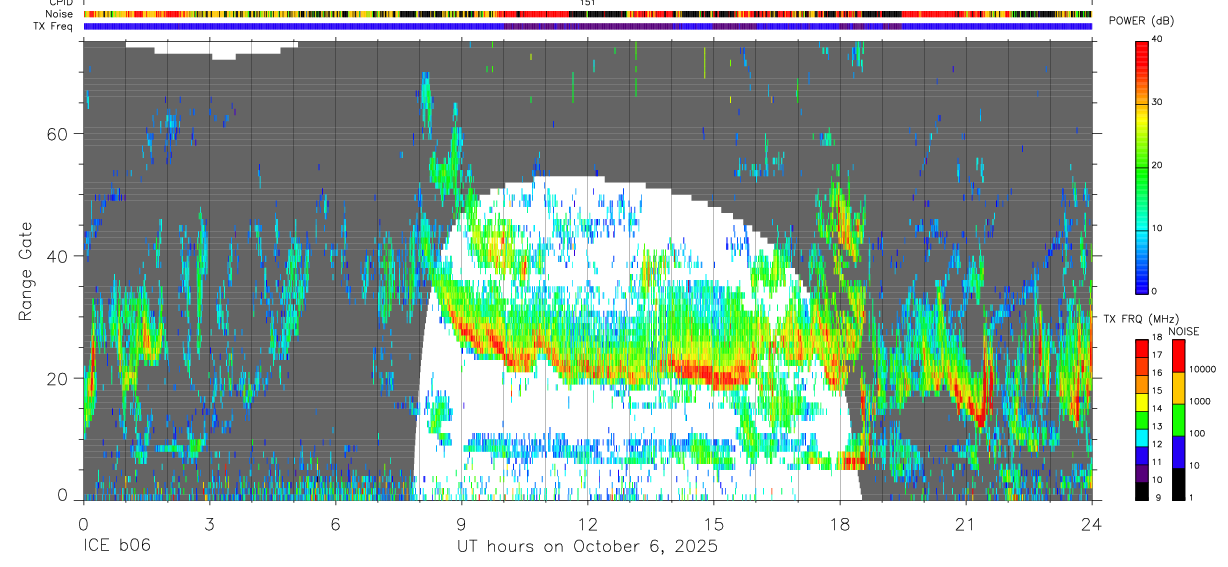Select the cyan 12-13 MHz TX FRQ swatch
The height and width of the screenshot is (567, 1228).
pos(1141,437)
